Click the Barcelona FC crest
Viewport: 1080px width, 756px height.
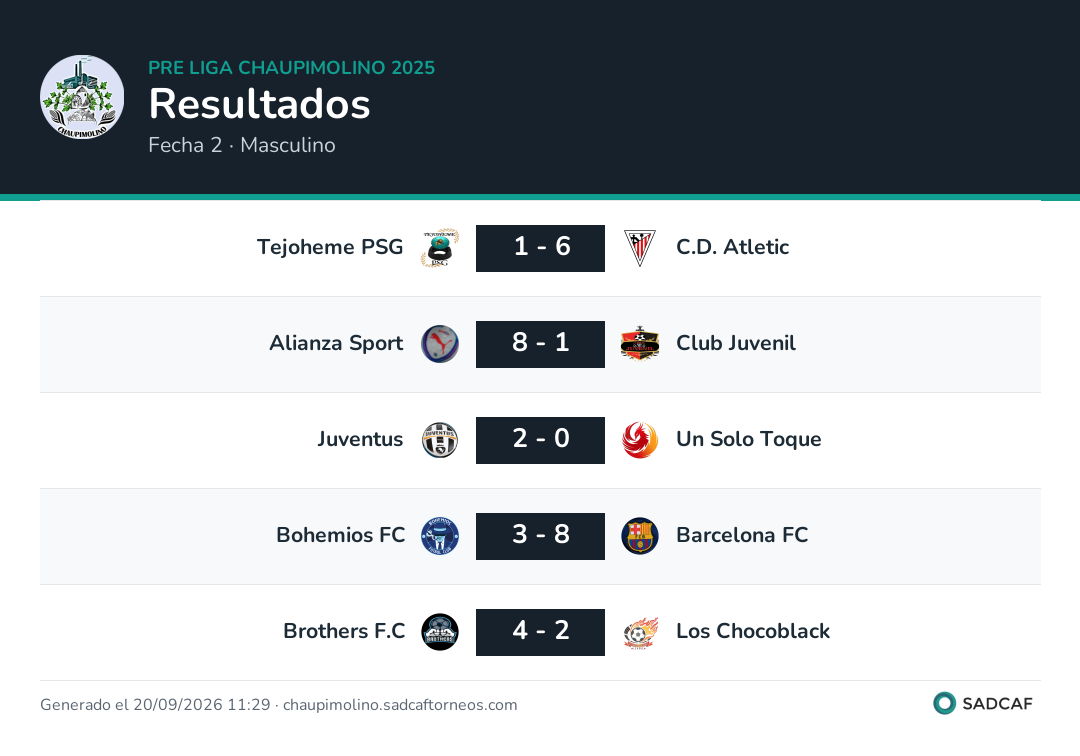point(640,536)
